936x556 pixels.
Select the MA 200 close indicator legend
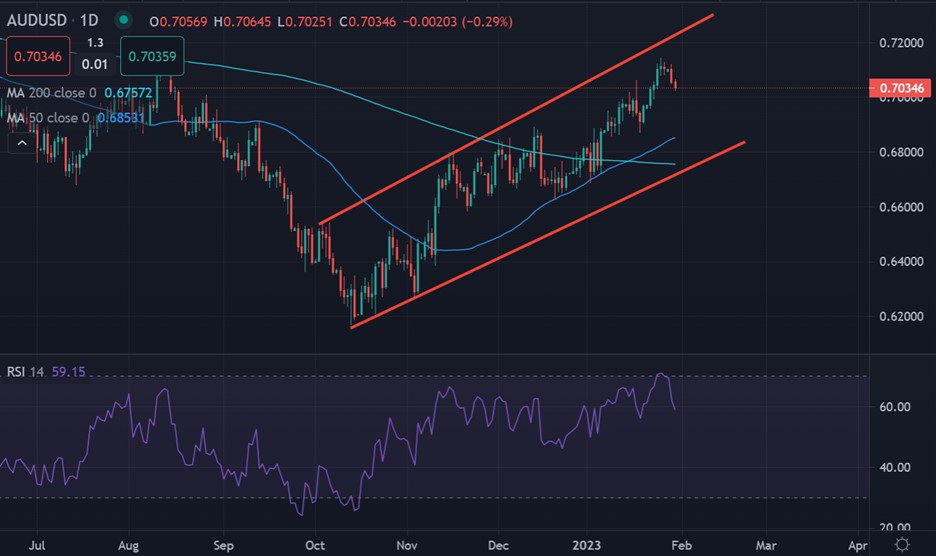coord(51,93)
